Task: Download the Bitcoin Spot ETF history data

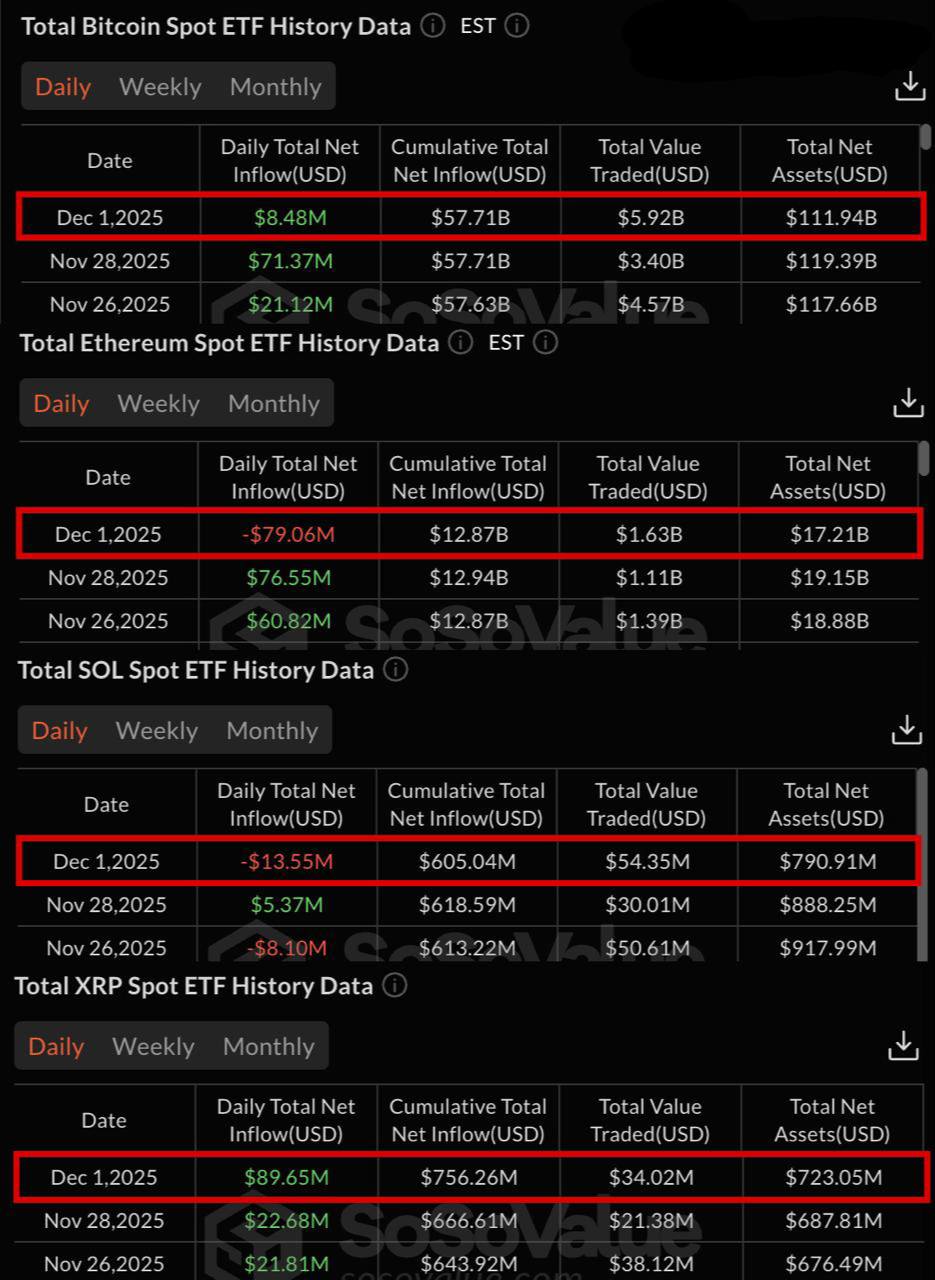Action: coord(909,86)
